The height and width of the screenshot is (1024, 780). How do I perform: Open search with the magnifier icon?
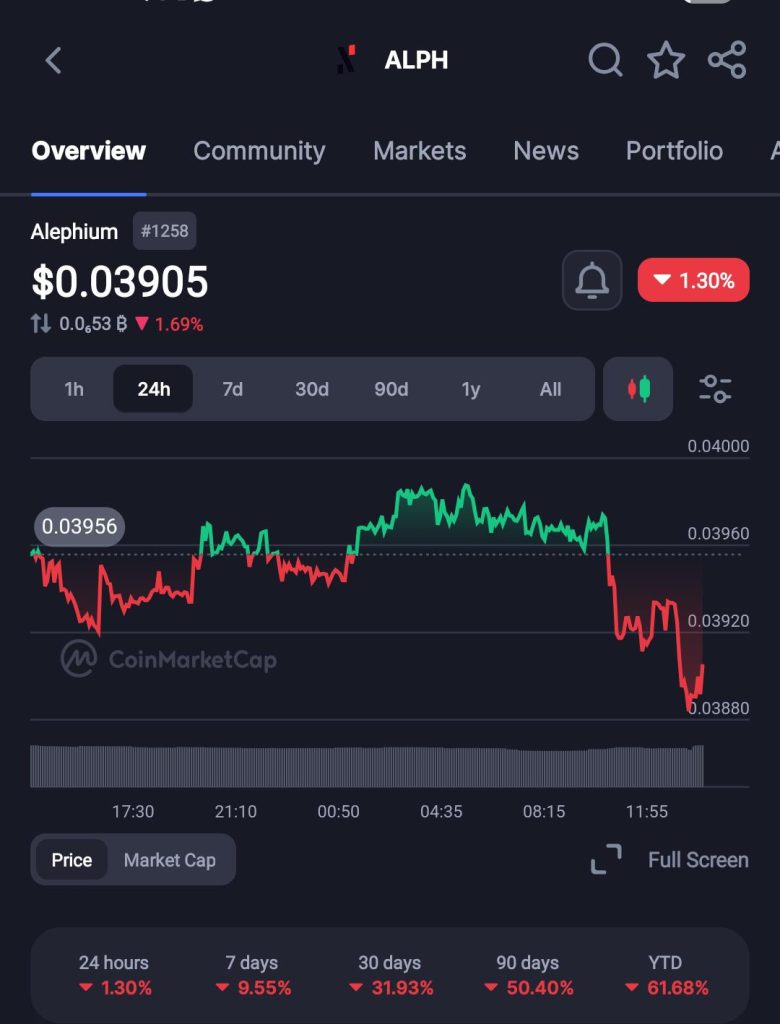point(605,60)
